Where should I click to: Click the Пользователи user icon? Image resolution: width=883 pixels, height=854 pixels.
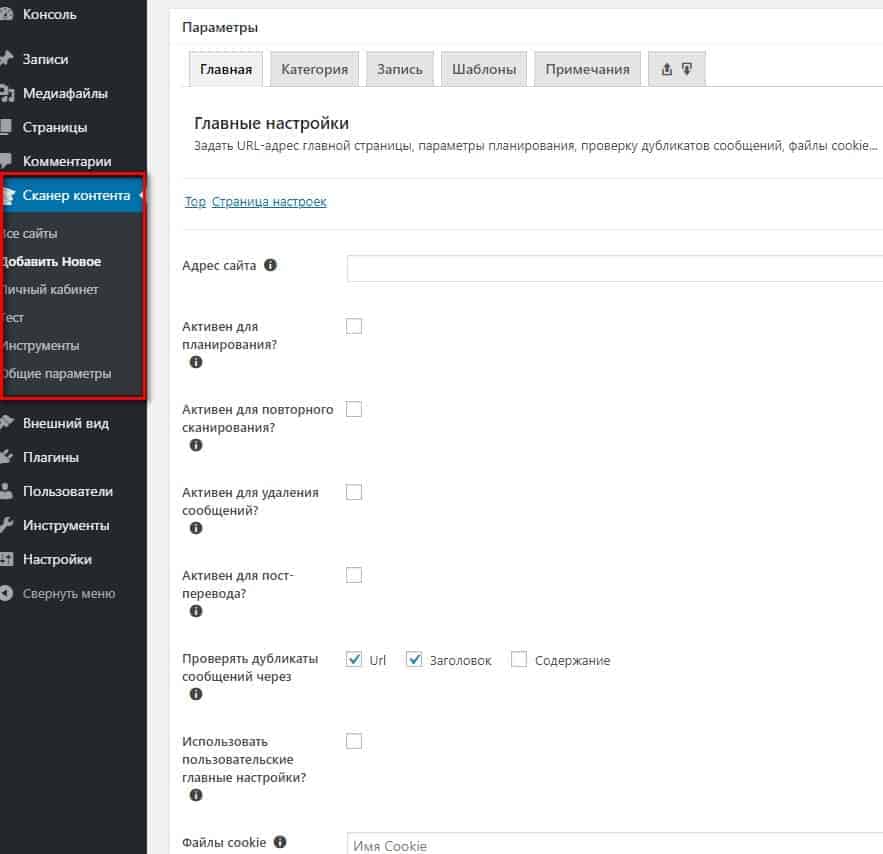click(x=7, y=491)
